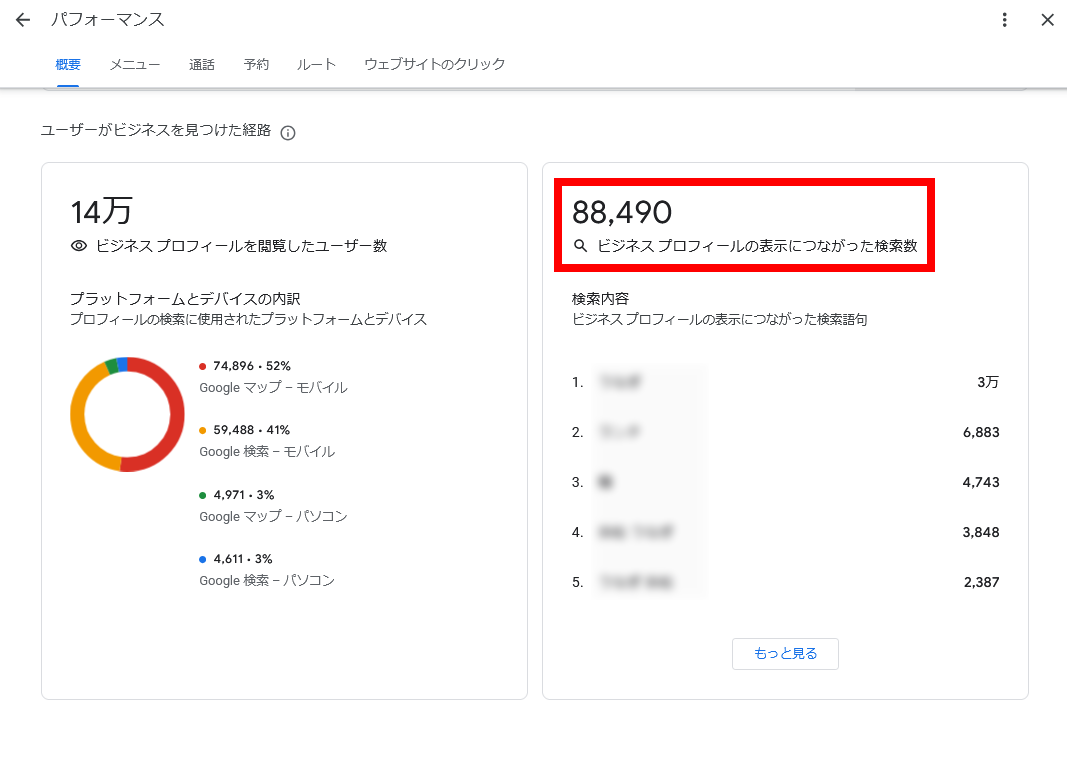The height and width of the screenshot is (763, 1067).
Task: Open the three-dot more options menu
Action: [x=1004, y=20]
